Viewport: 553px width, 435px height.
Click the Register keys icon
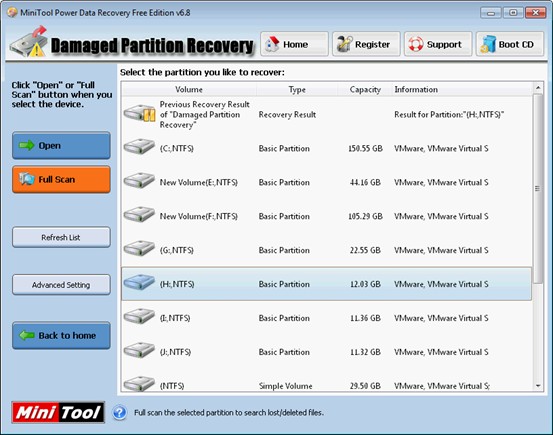[345, 44]
